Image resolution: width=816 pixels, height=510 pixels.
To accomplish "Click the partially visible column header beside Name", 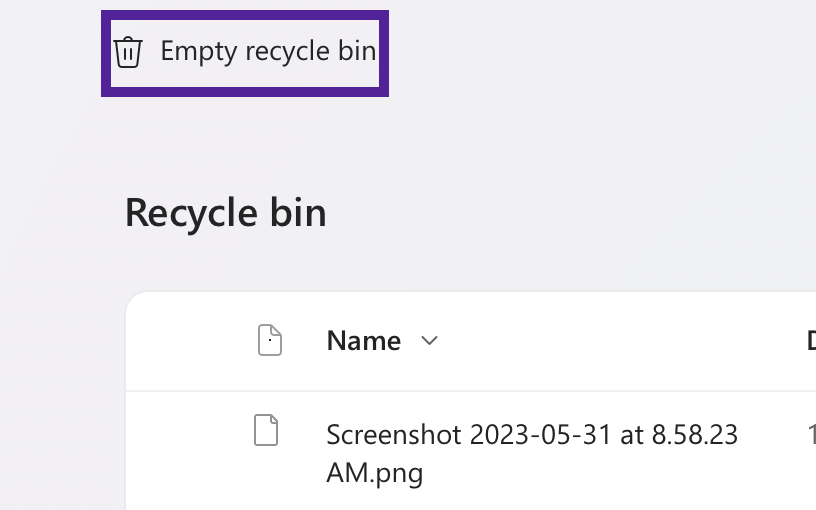I will coord(811,341).
